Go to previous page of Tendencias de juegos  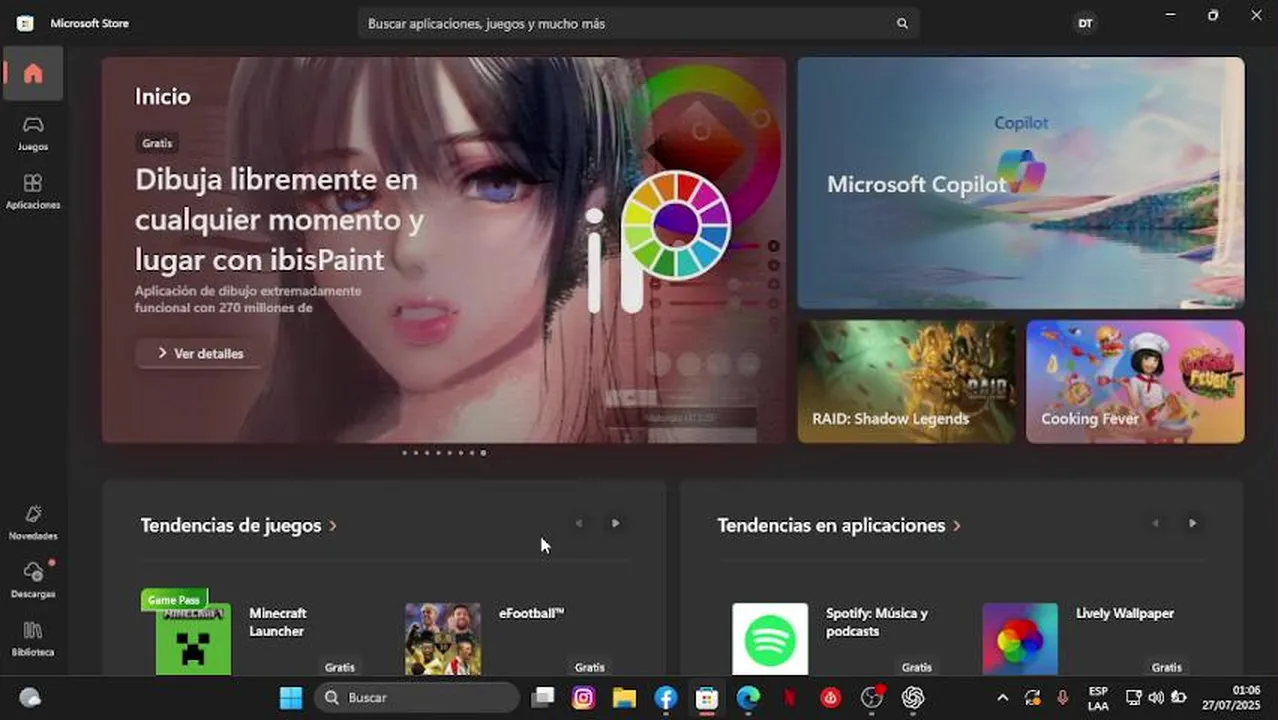pyautogui.click(x=578, y=523)
